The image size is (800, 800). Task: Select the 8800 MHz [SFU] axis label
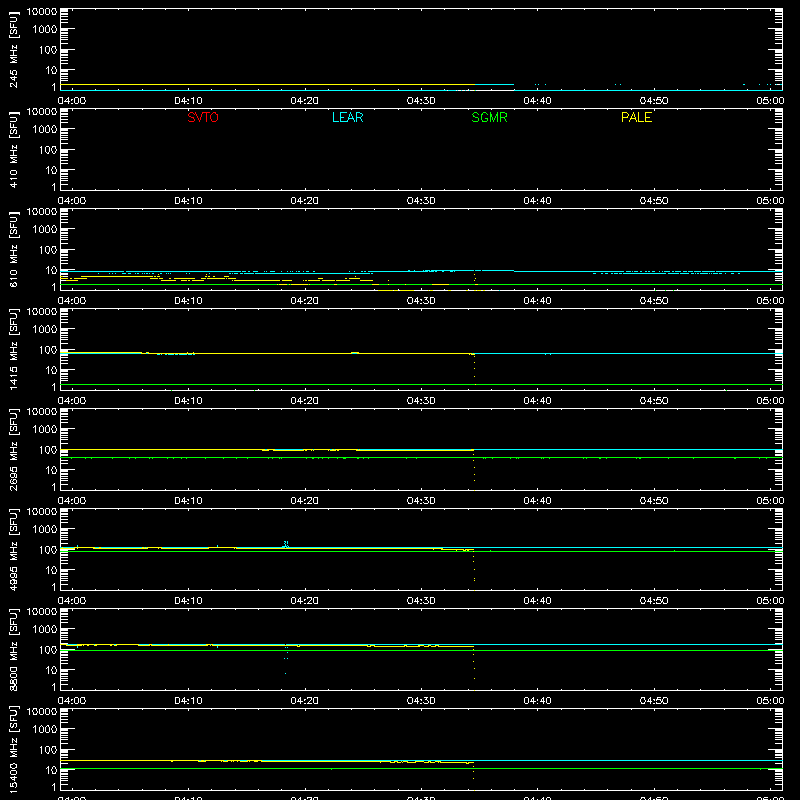(14, 649)
